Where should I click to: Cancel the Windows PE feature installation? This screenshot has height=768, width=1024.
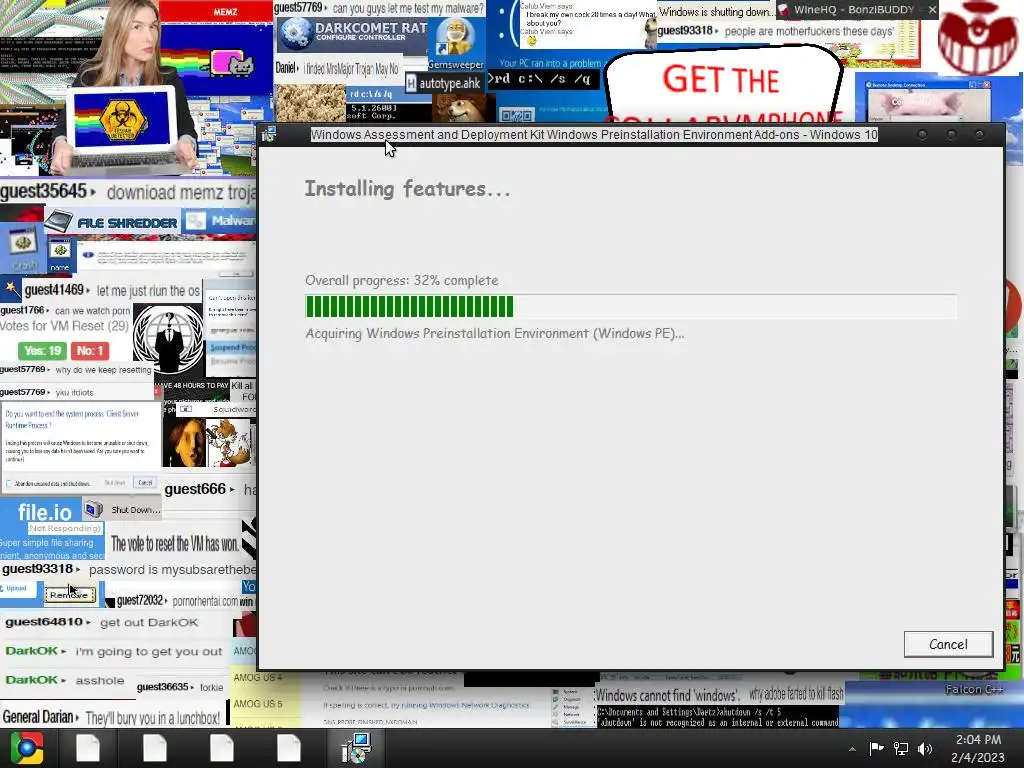pyautogui.click(x=948, y=645)
